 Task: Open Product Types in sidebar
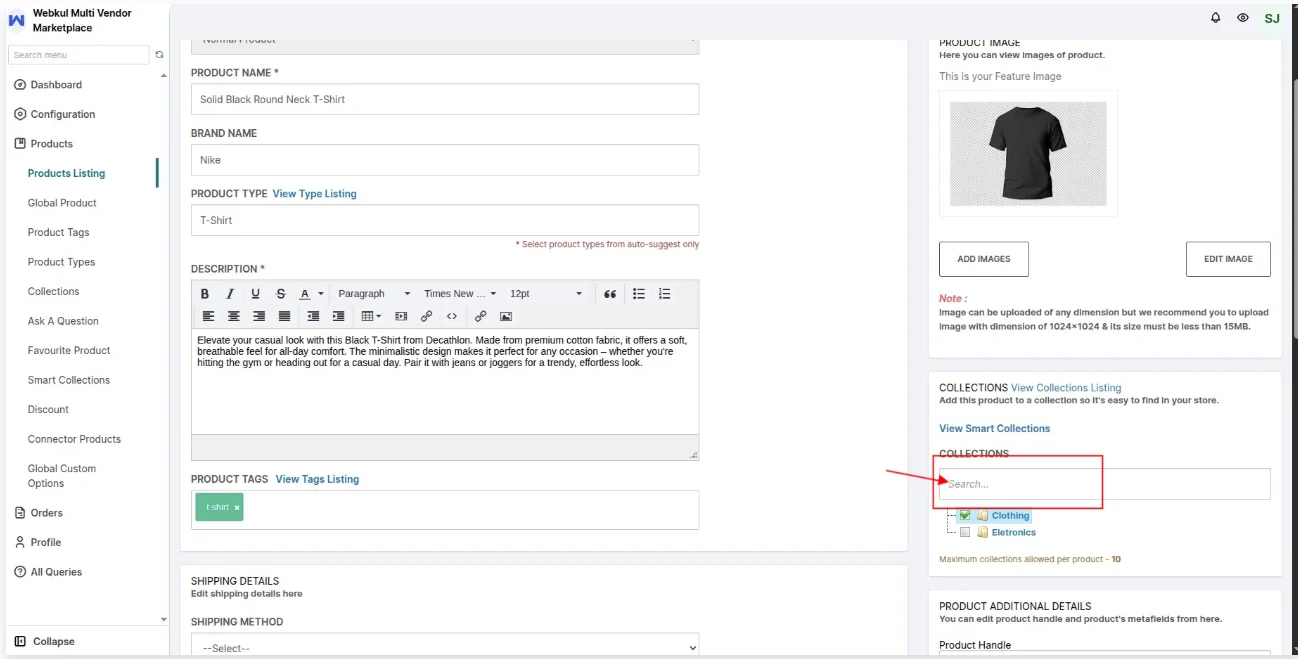click(x=61, y=262)
